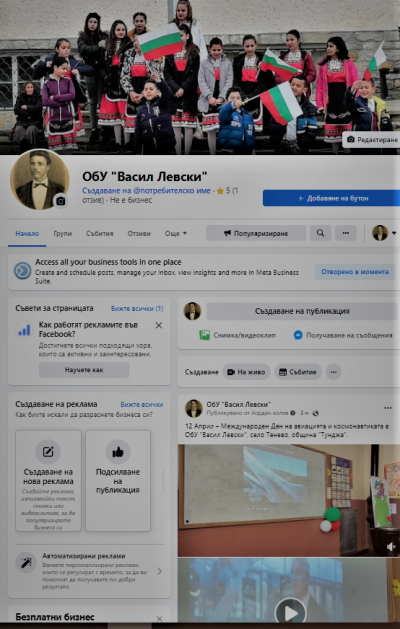400x629 pixels.
Task: Open the Събития tab
Action: [99, 233]
